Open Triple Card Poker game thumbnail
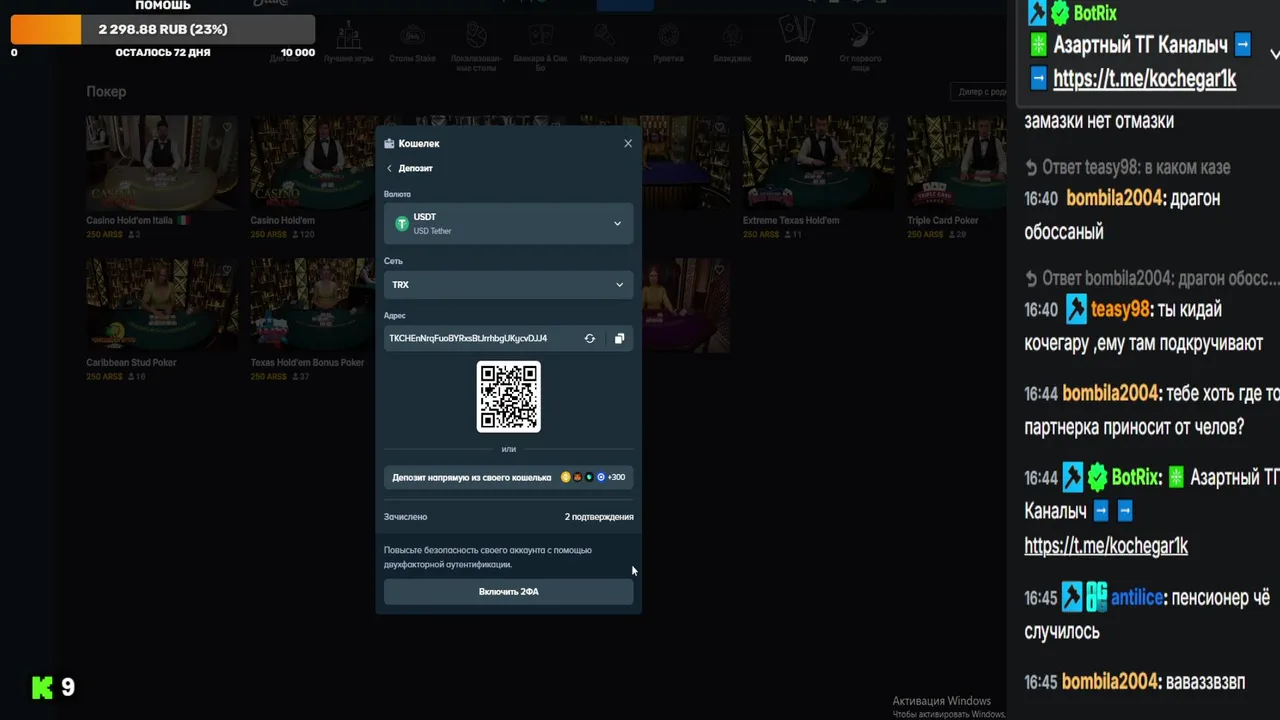Viewport: 1280px width, 720px height. pos(957,163)
